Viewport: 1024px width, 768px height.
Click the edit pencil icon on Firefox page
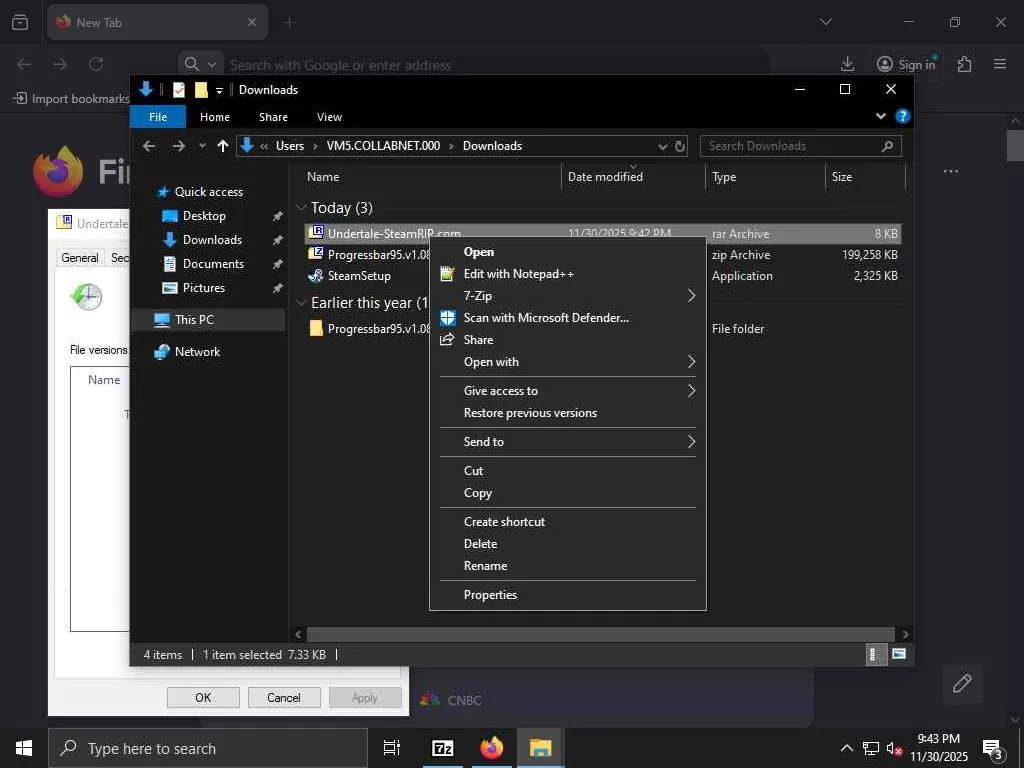[x=962, y=684]
